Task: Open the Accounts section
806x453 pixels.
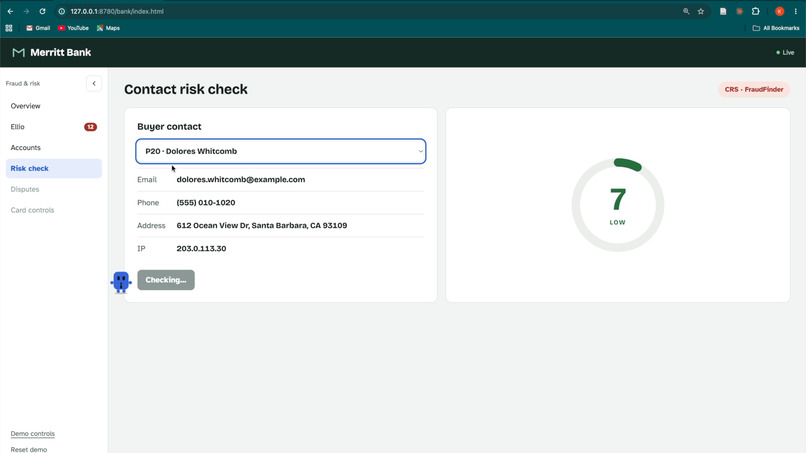Action: 53,148
